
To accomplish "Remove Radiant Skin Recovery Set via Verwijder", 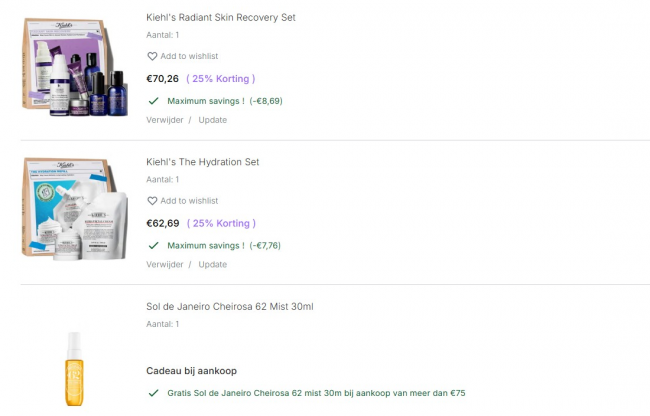I will pyautogui.click(x=165, y=120).
